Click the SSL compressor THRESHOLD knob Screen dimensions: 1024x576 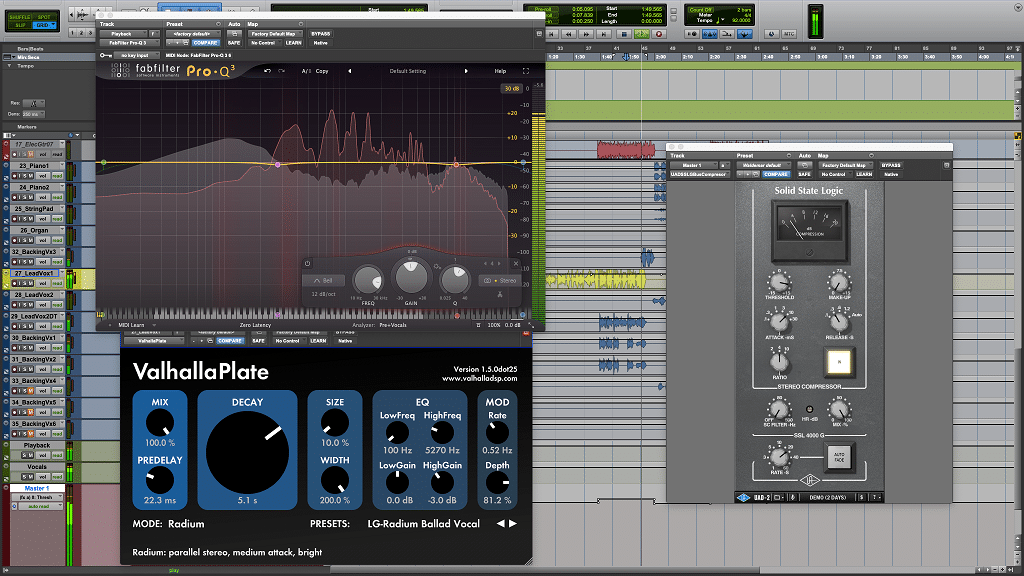pos(779,283)
